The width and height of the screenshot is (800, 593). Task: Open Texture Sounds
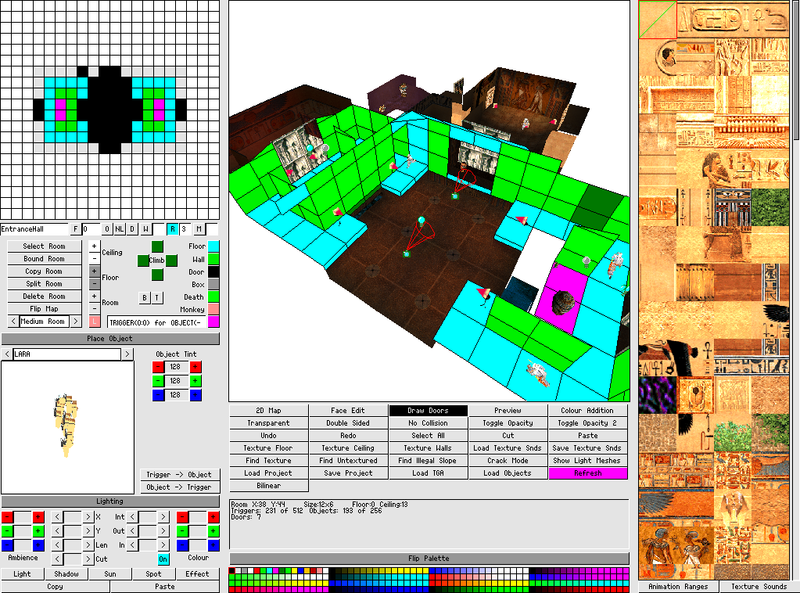[759, 587]
